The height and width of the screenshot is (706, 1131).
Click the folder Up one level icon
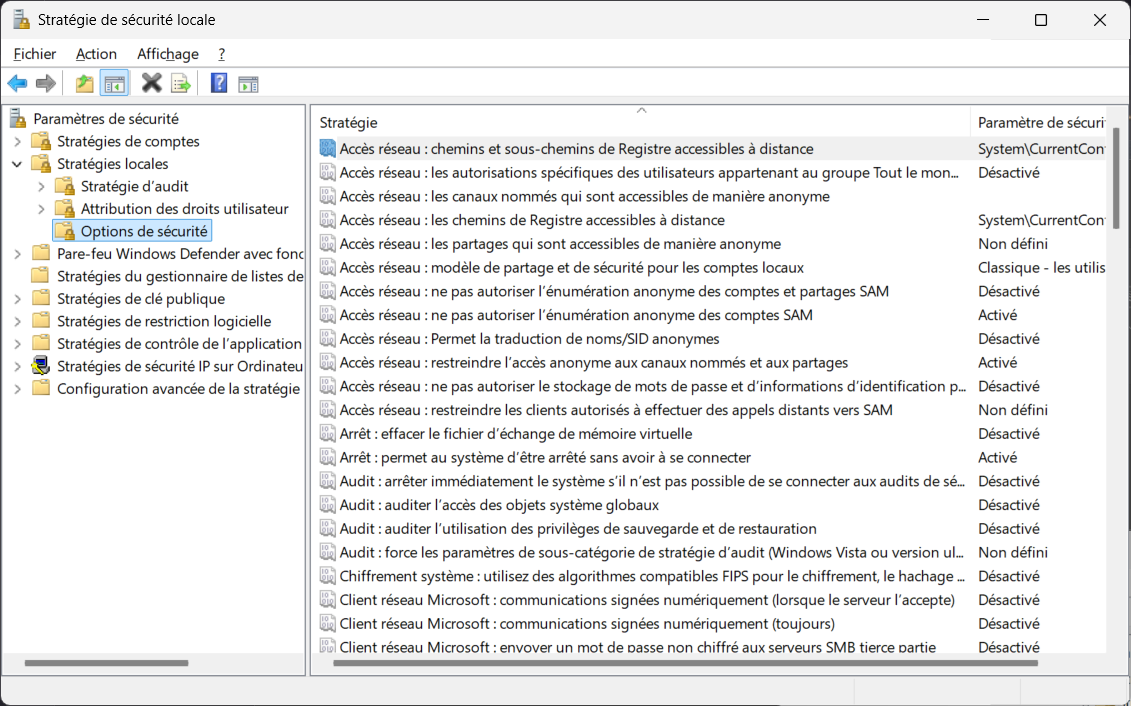84,84
